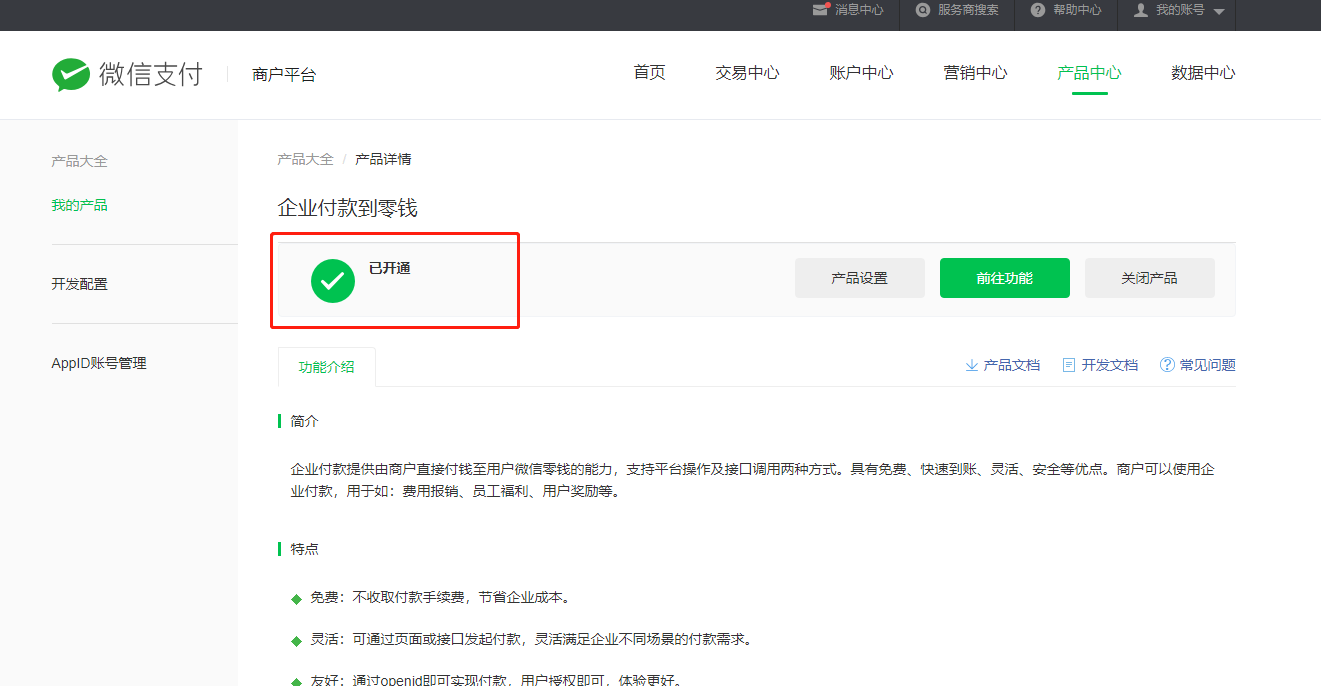The width and height of the screenshot is (1321, 686).
Task: Click the person icon beside 我的账号
Action: click(x=1140, y=10)
